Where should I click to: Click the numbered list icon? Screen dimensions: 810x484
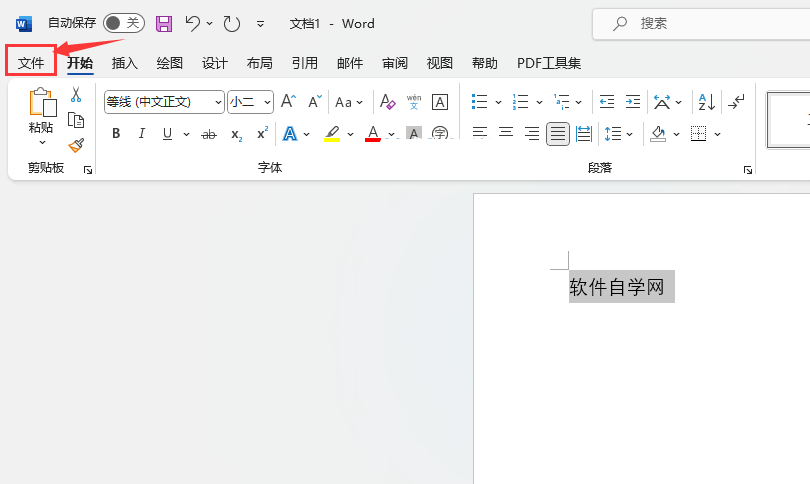[x=520, y=102]
